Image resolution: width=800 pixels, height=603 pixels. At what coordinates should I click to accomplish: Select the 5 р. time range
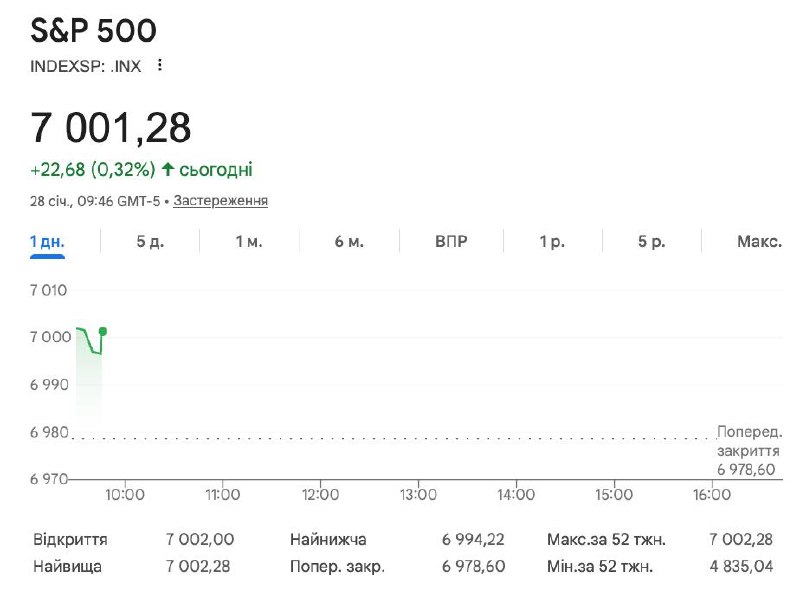(651, 242)
